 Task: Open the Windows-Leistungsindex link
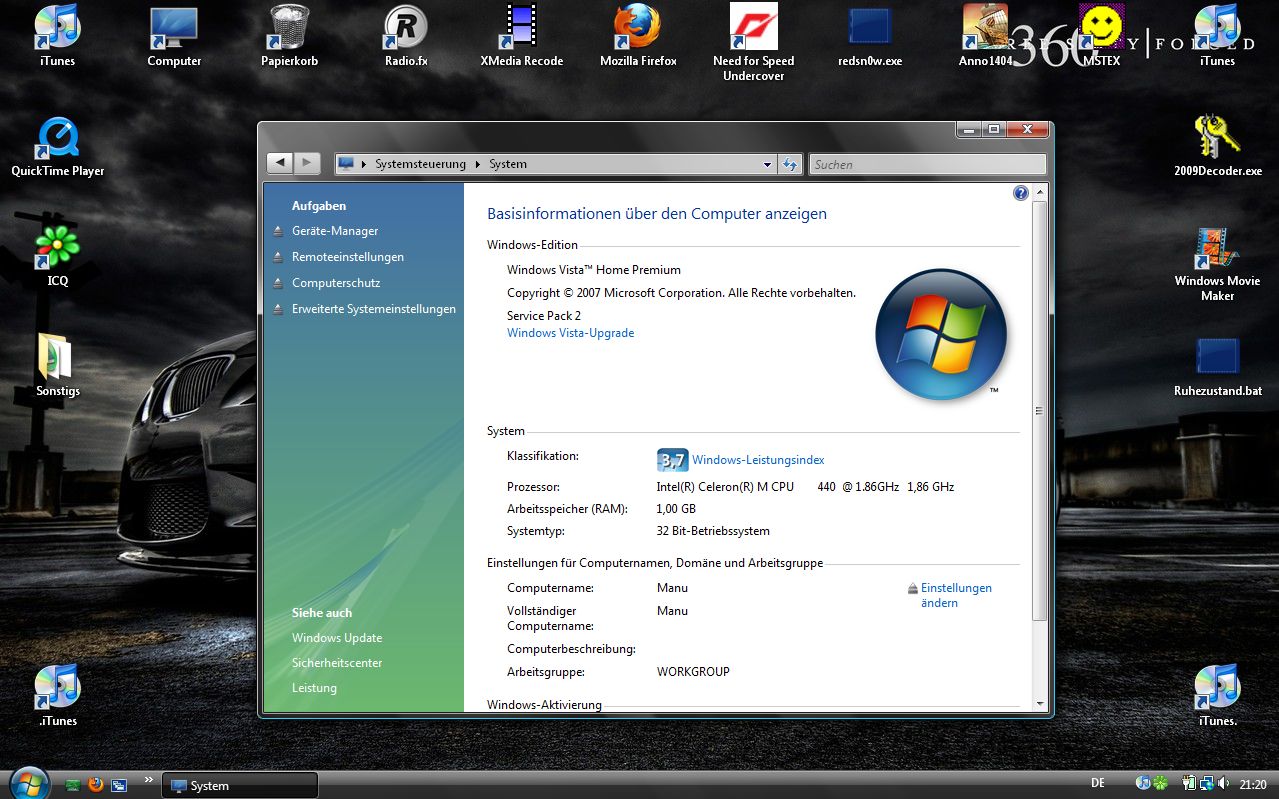(758, 460)
